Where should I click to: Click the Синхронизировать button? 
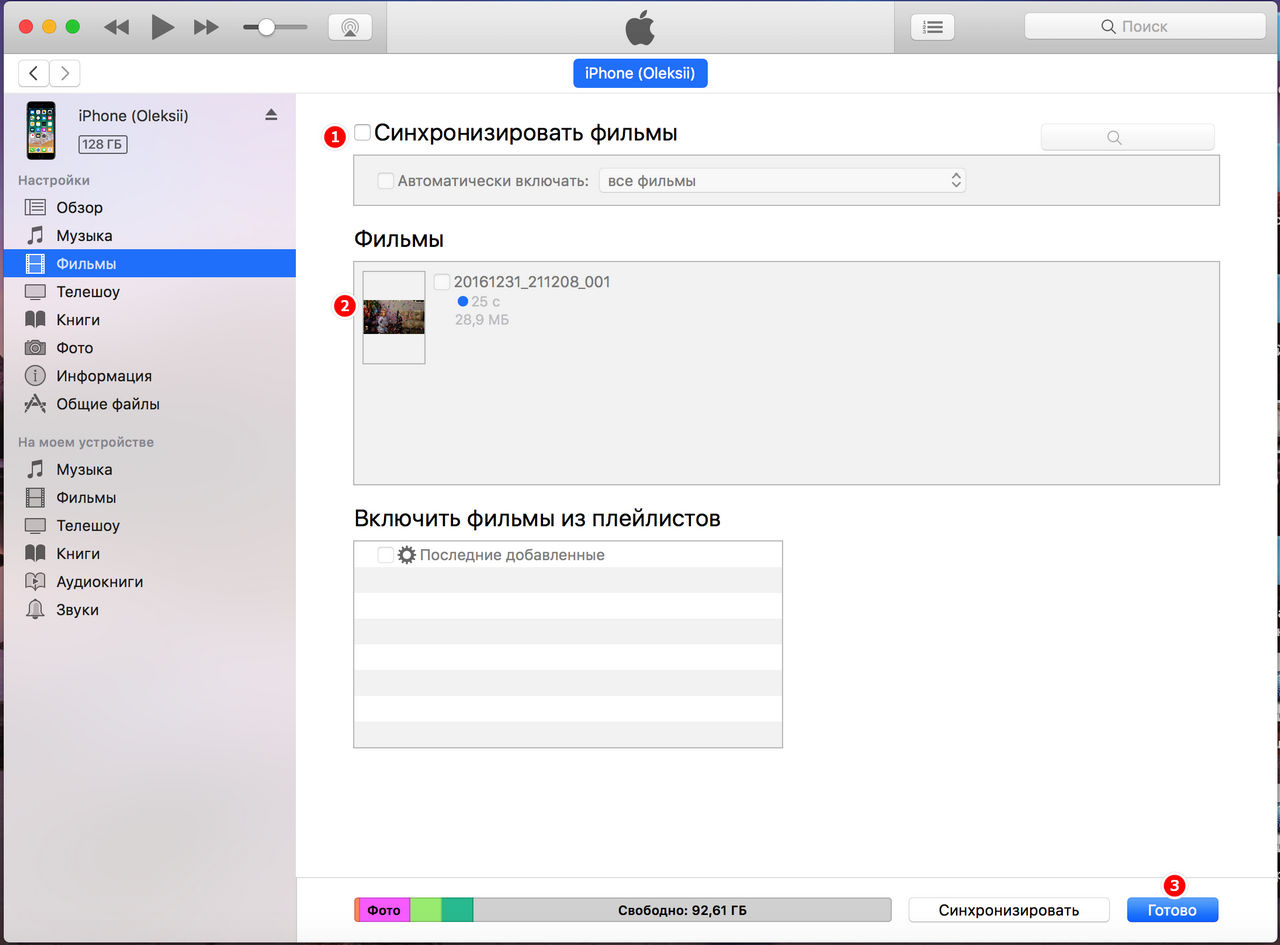[1009, 910]
